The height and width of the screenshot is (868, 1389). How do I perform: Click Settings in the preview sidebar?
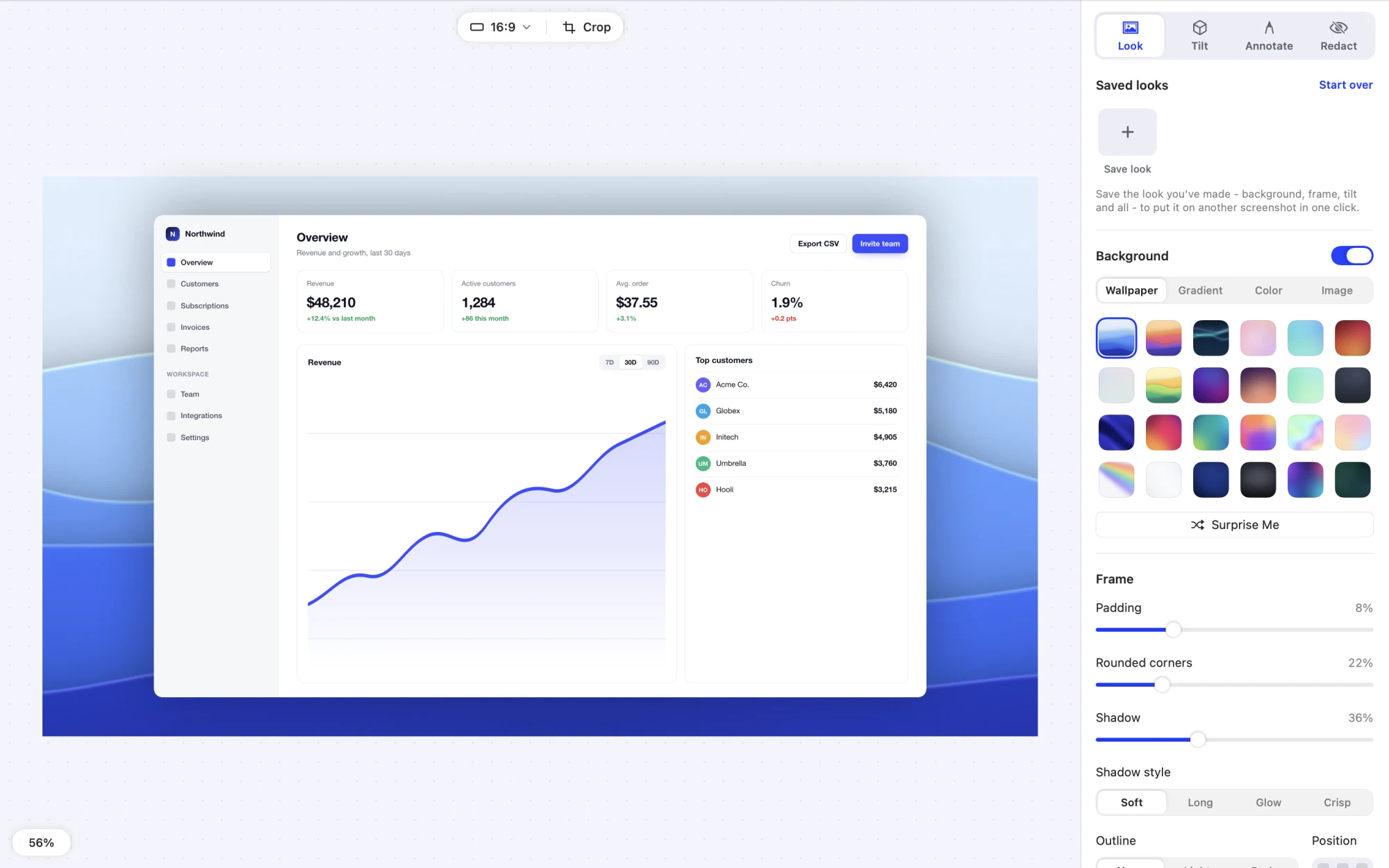coord(215,437)
